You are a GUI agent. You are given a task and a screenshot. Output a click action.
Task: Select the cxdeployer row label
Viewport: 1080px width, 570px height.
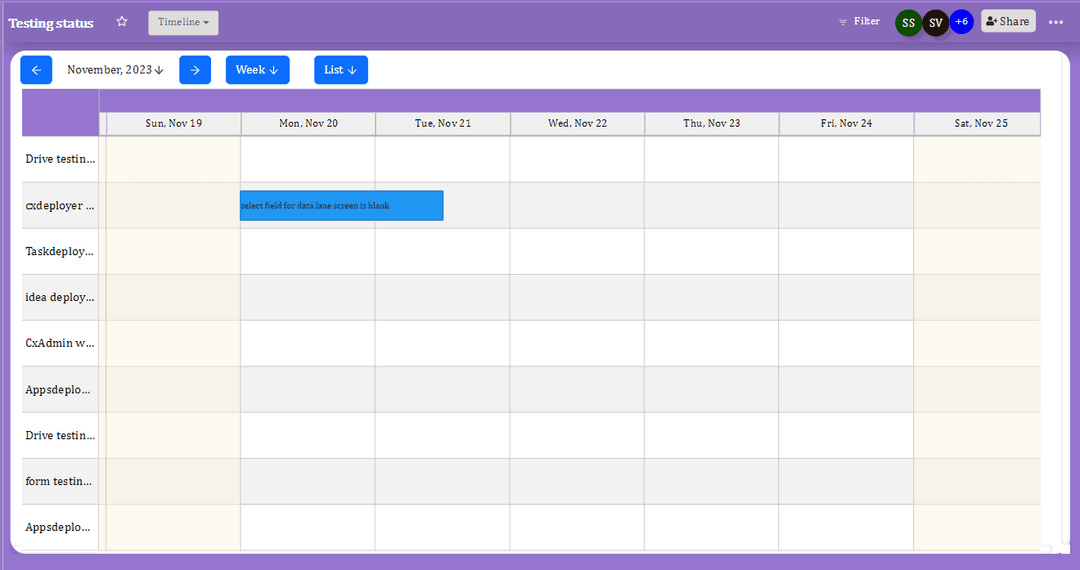click(60, 206)
